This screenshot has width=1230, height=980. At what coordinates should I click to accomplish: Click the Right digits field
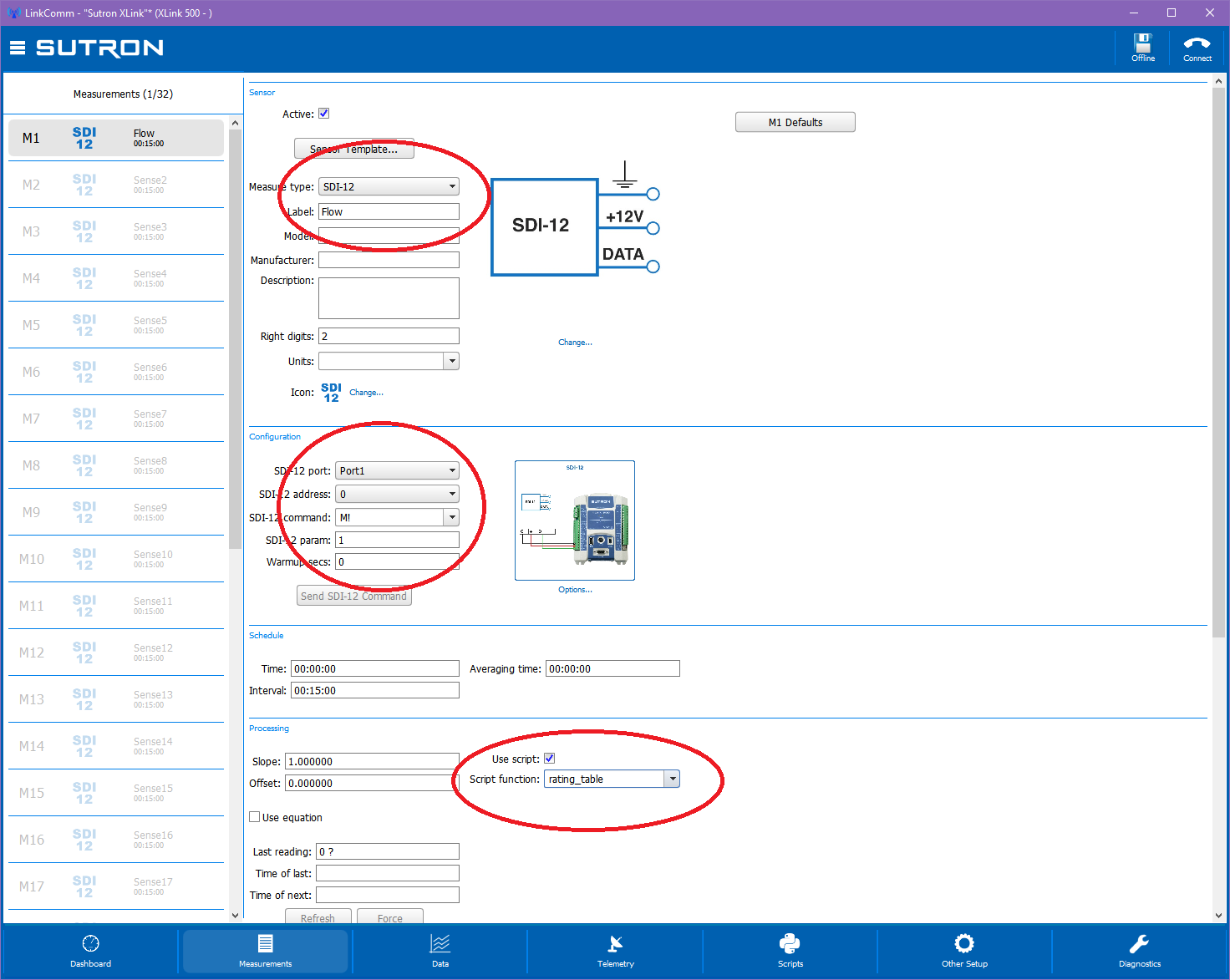coord(389,336)
